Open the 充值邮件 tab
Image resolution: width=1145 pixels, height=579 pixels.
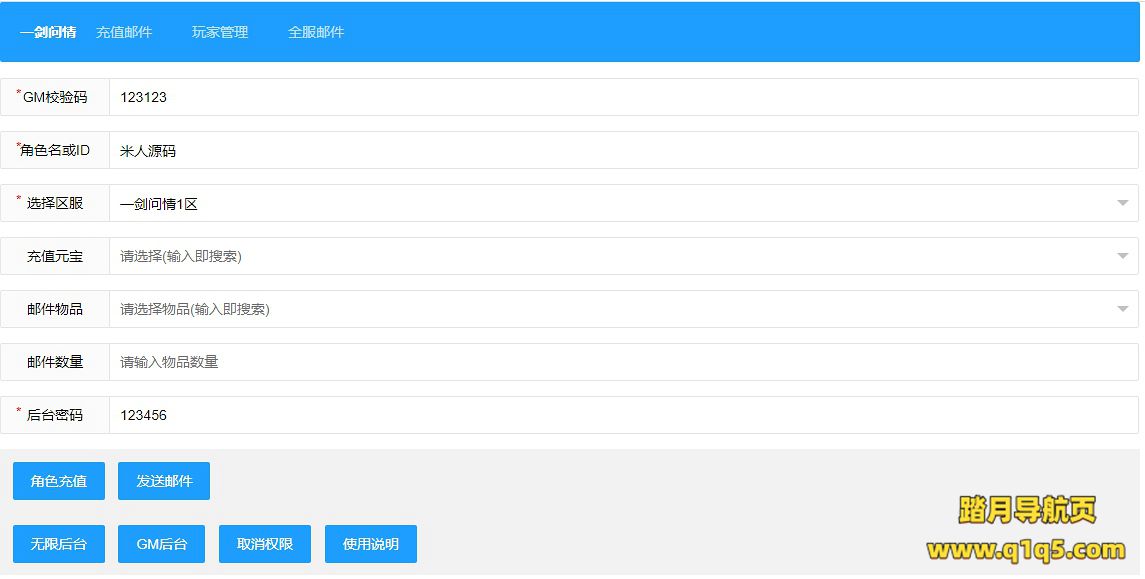coord(124,32)
